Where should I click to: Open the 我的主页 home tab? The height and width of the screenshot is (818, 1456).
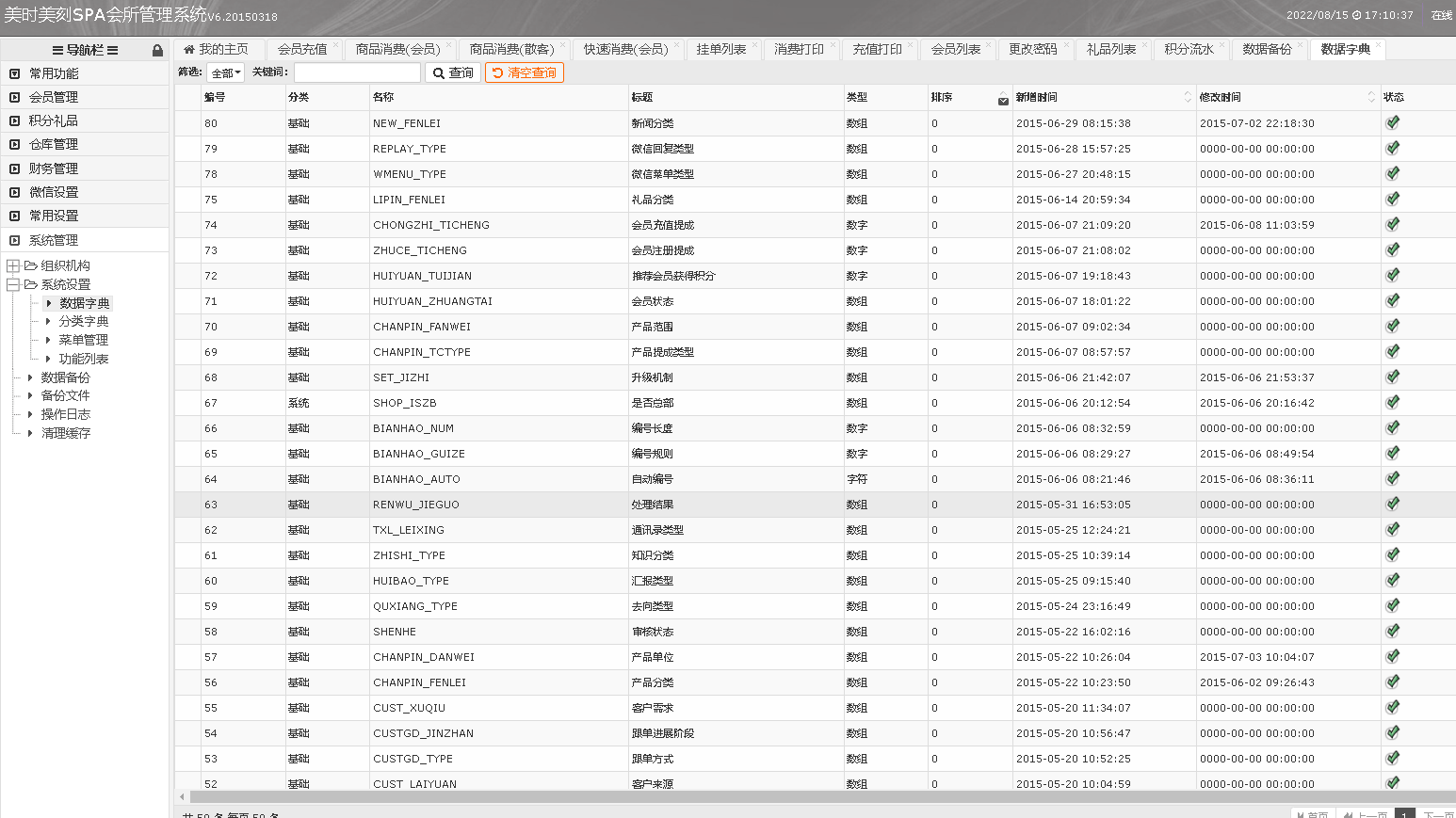coord(217,49)
